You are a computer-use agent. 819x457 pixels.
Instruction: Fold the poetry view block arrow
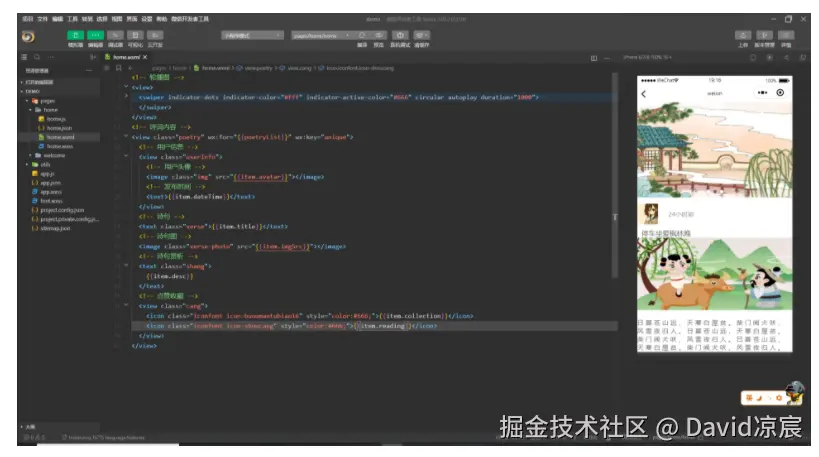click(126, 136)
